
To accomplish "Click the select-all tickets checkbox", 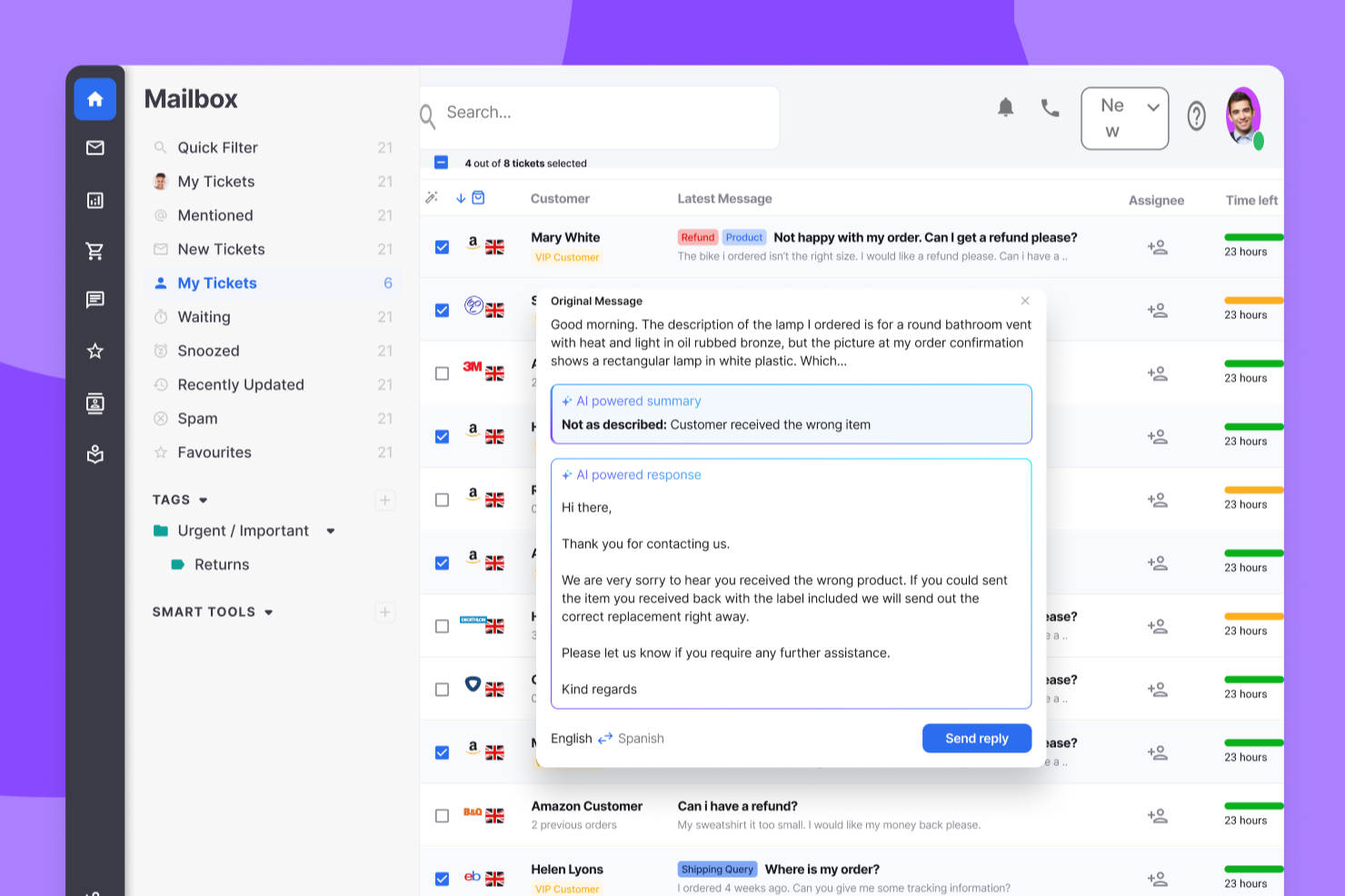I will click(x=442, y=163).
